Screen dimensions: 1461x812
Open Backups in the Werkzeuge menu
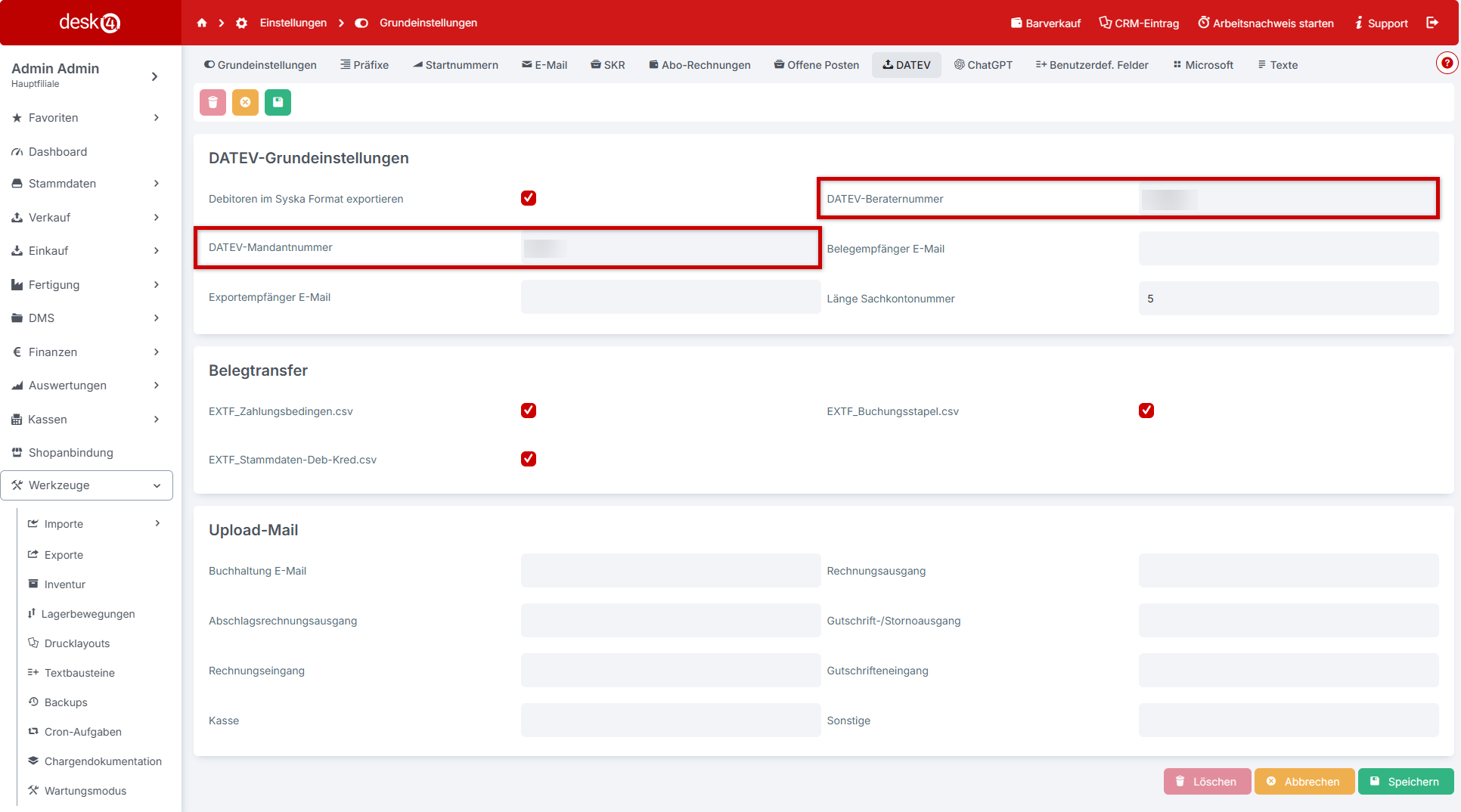tap(66, 702)
